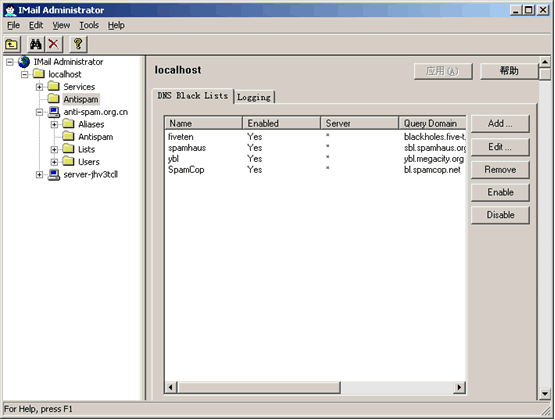Click the up-one-level folder toolbar icon
This screenshot has height=420, width=555.
coord(12,44)
